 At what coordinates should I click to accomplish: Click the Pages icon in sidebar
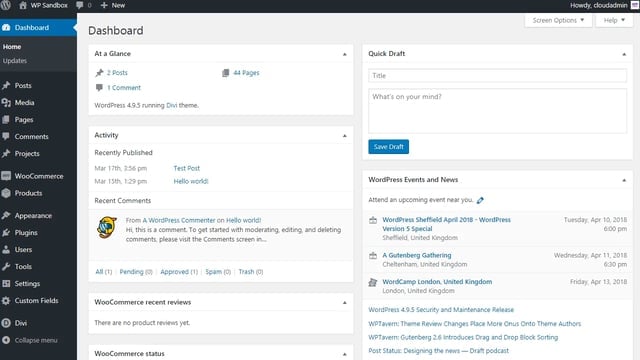(x=6, y=120)
